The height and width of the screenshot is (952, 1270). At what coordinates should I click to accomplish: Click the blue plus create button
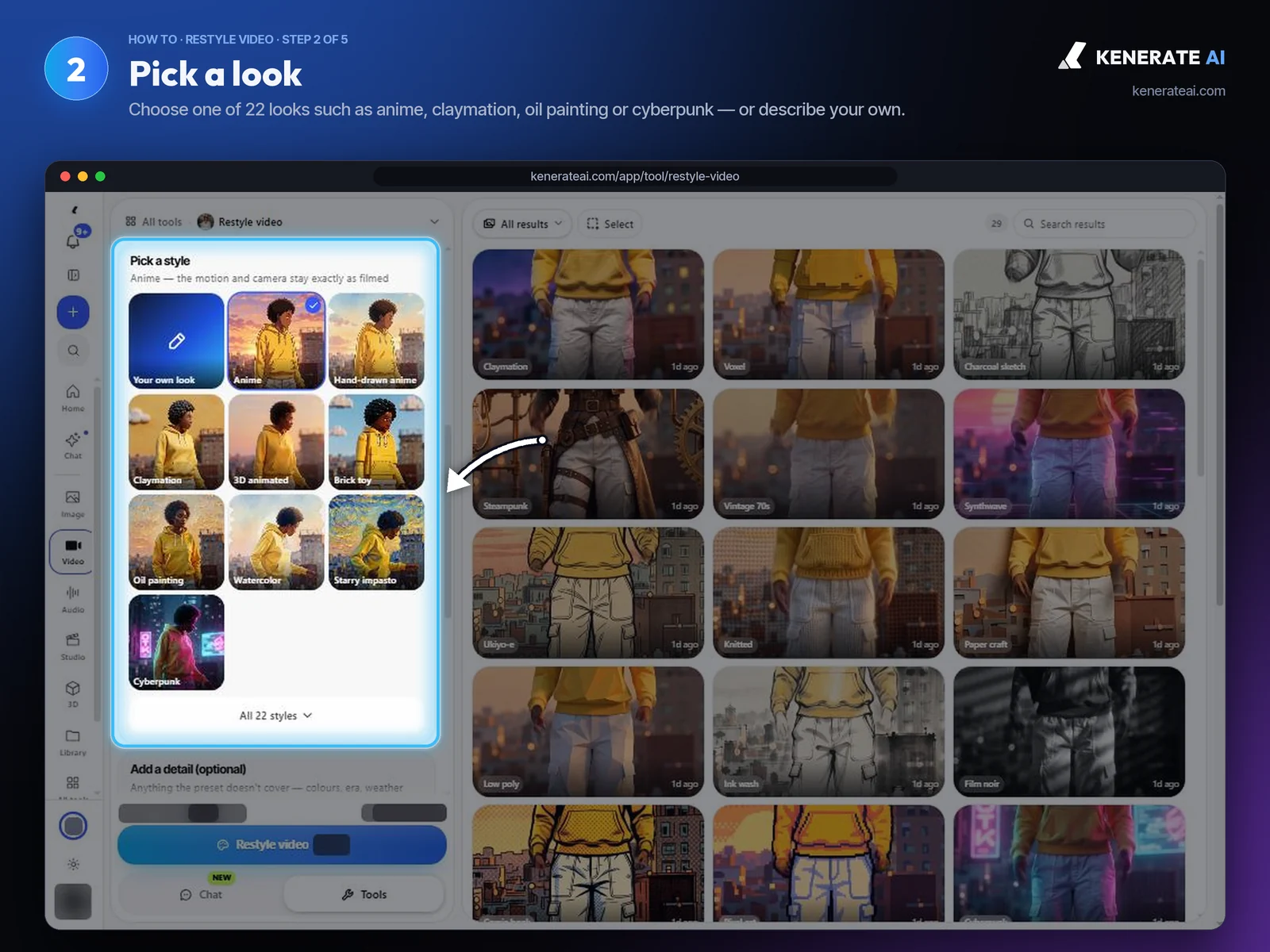tap(73, 312)
